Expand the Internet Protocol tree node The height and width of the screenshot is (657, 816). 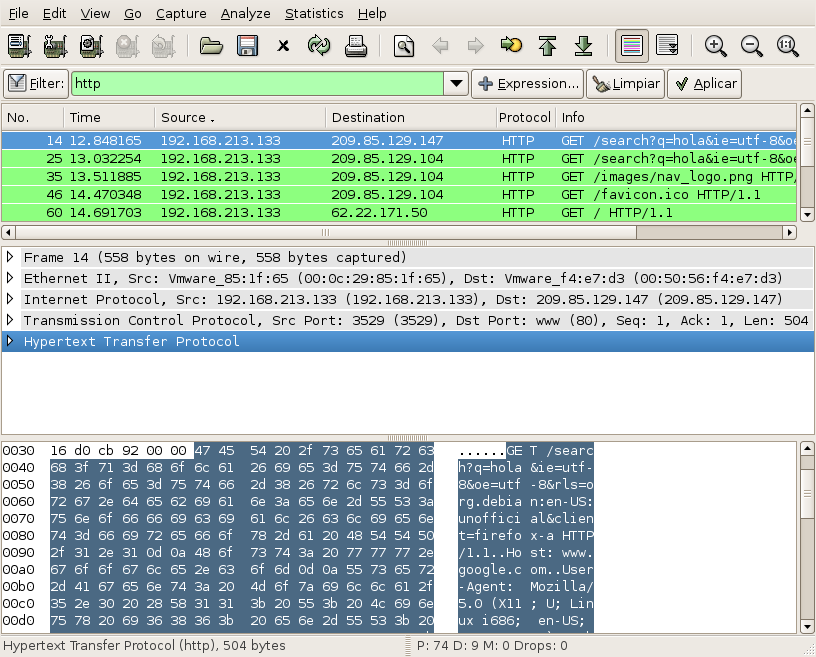pyautogui.click(x=9, y=299)
